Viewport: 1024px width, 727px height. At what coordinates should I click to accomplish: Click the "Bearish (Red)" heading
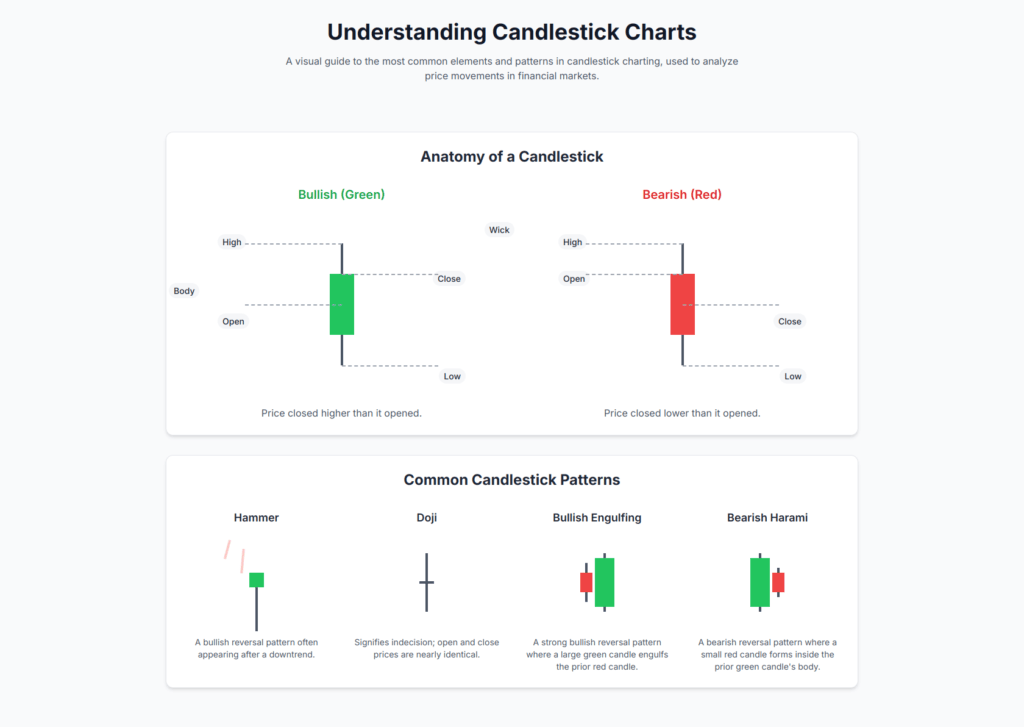pyautogui.click(x=682, y=195)
